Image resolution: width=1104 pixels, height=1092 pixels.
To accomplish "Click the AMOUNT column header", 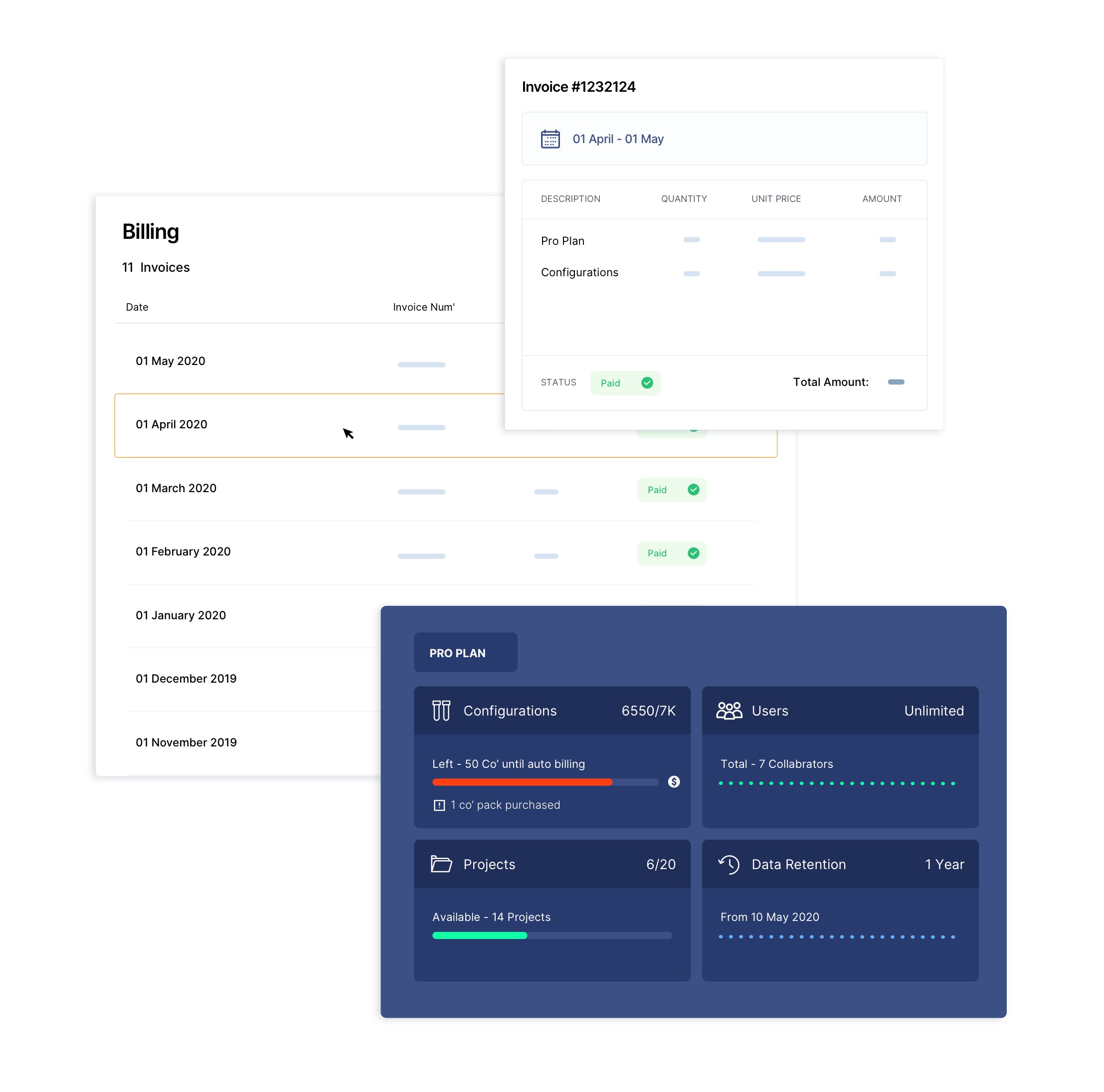I will pyautogui.click(x=882, y=199).
